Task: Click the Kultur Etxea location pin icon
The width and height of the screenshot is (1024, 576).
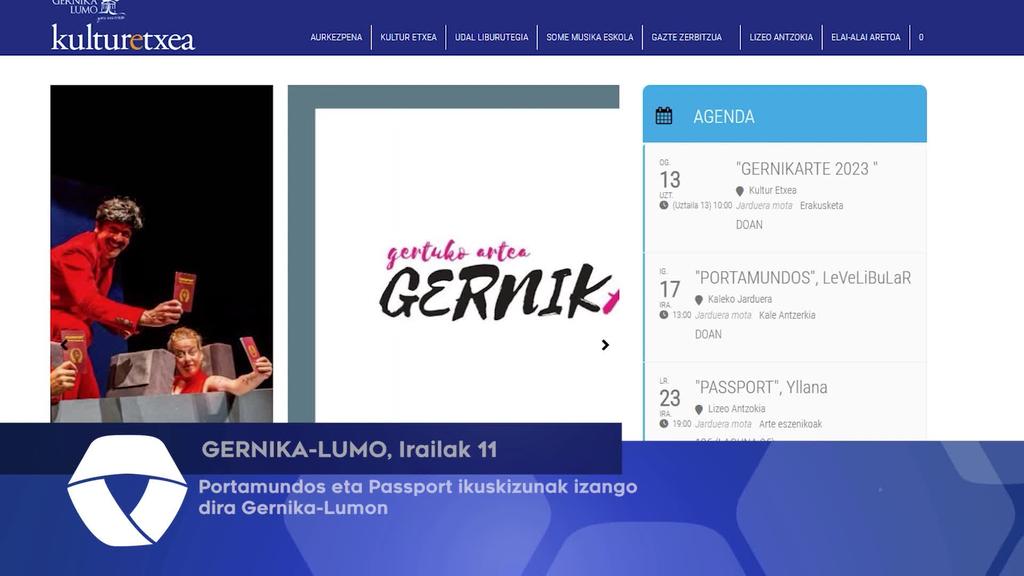Action: tap(739, 191)
